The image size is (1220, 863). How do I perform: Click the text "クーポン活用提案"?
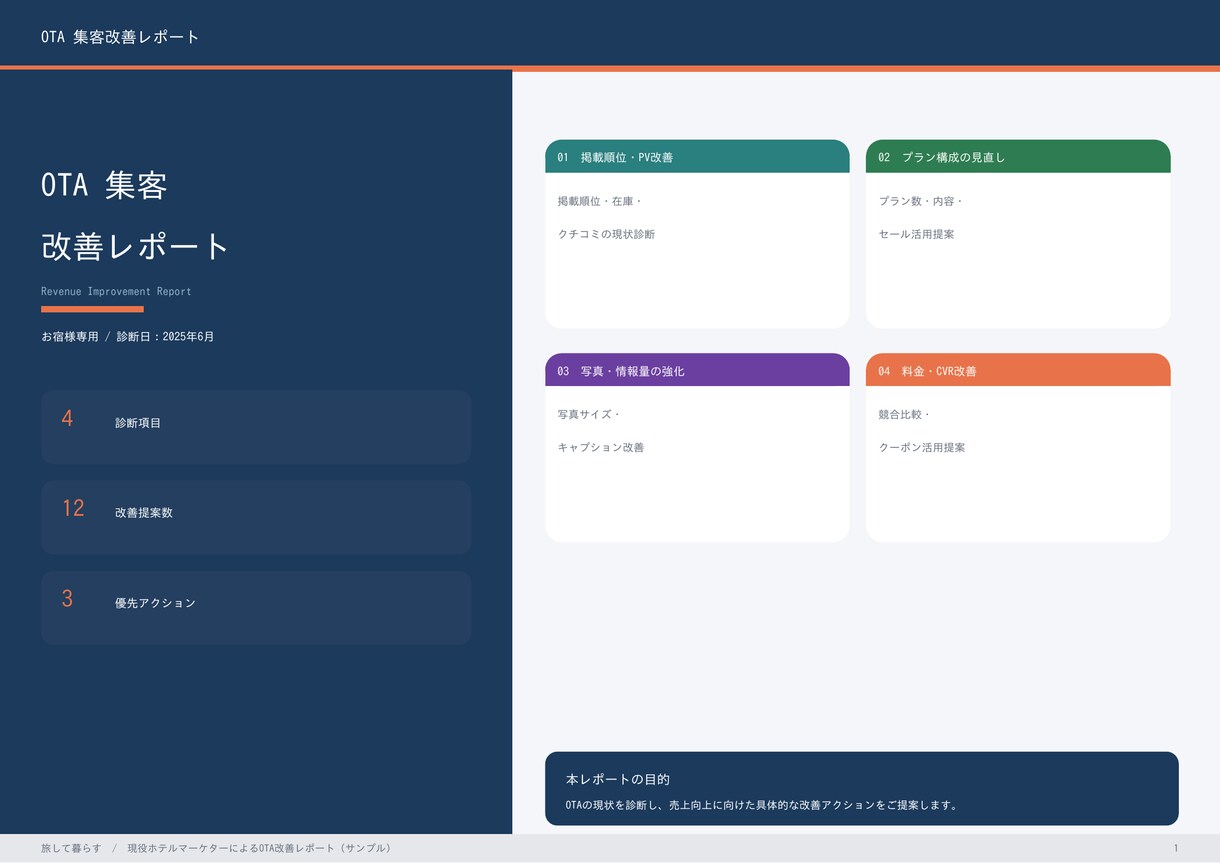point(922,447)
